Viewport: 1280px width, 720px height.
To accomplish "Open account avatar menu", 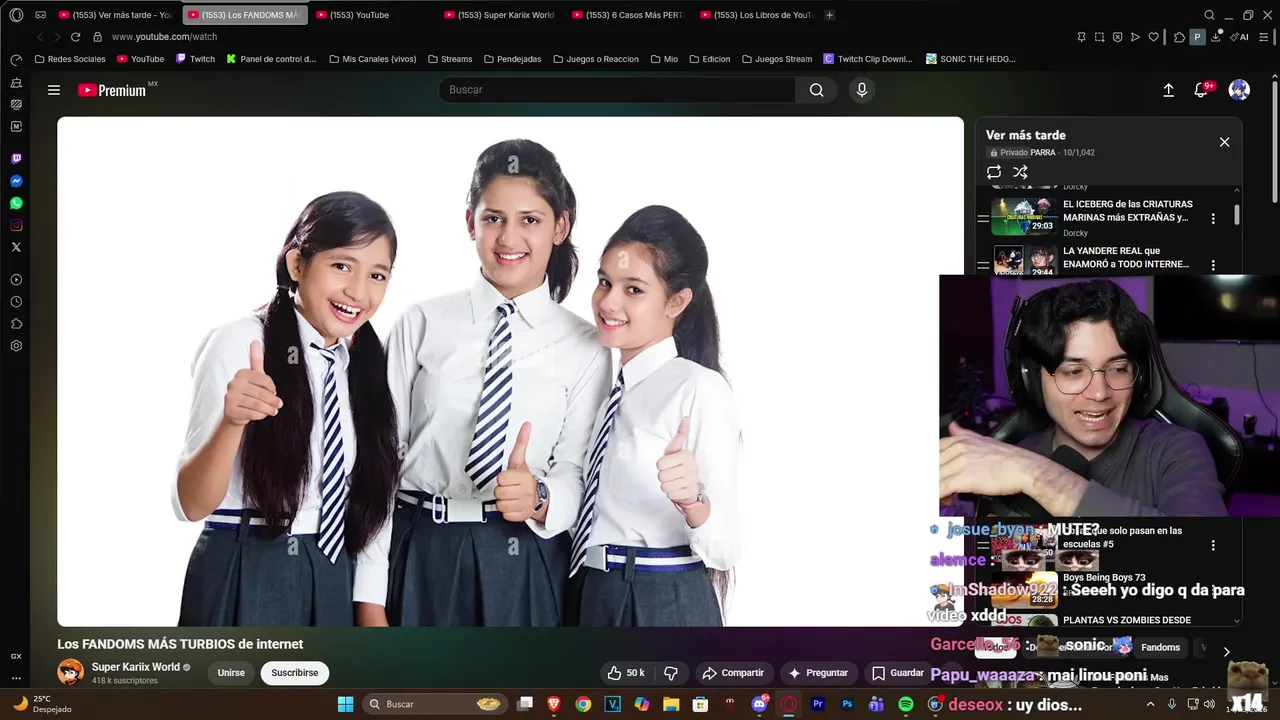I will coord(1239,90).
